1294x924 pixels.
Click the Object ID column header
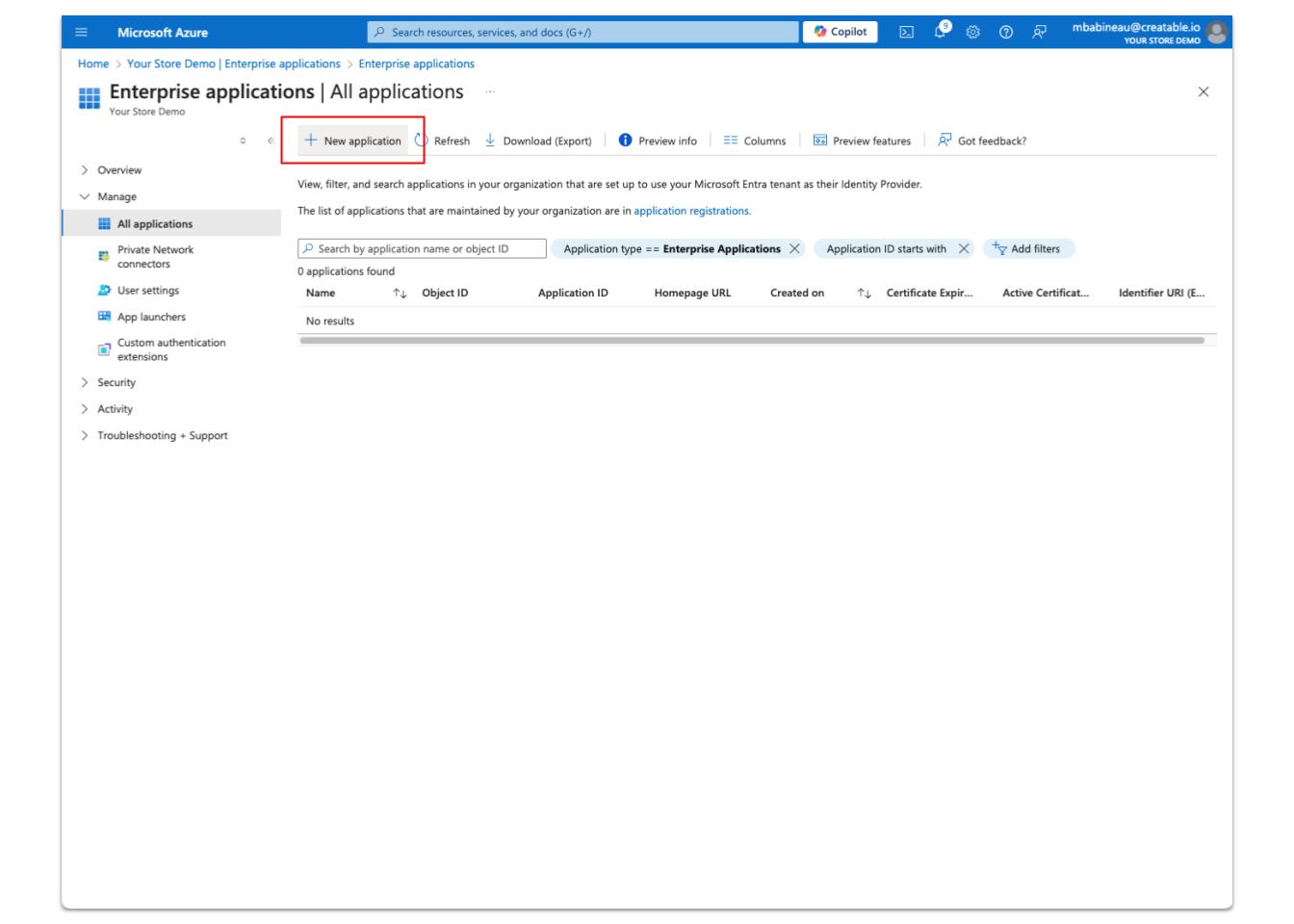click(445, 294)
